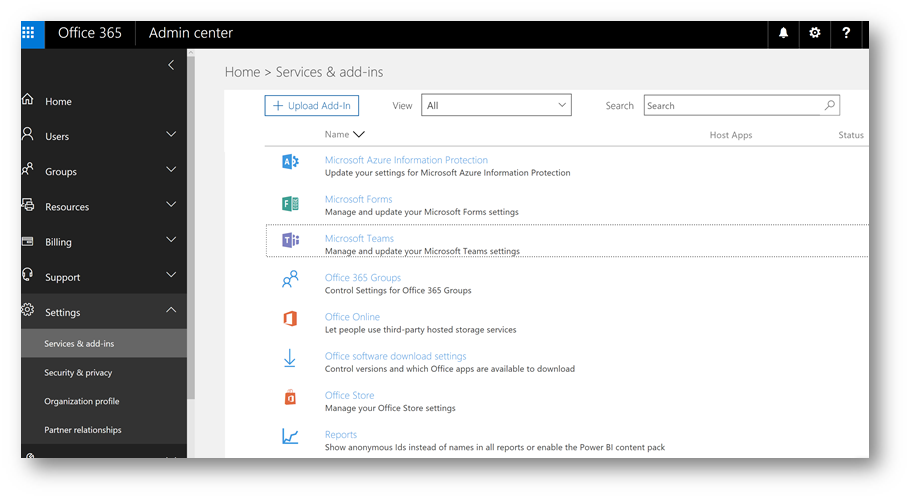Open the notifications bell
Image resolution: width=911 pixels, height=500 pixels.
(x=783, y=33)
